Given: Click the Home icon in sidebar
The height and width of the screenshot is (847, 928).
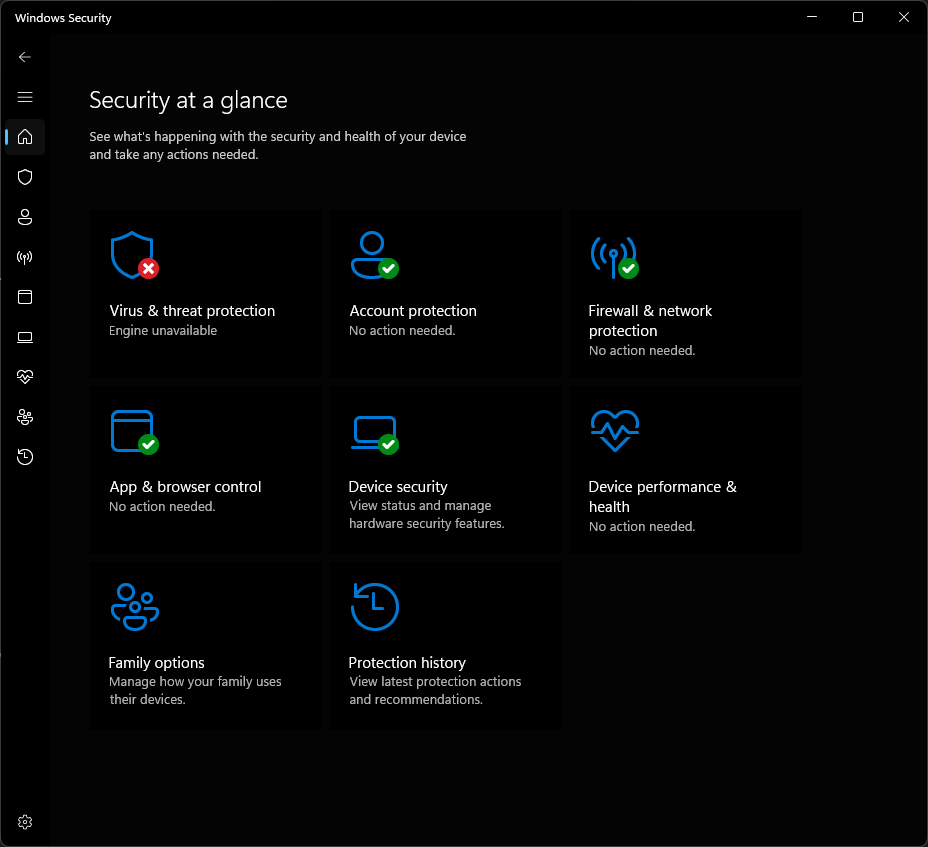Looking at the screenshot, I should point(25,137).
